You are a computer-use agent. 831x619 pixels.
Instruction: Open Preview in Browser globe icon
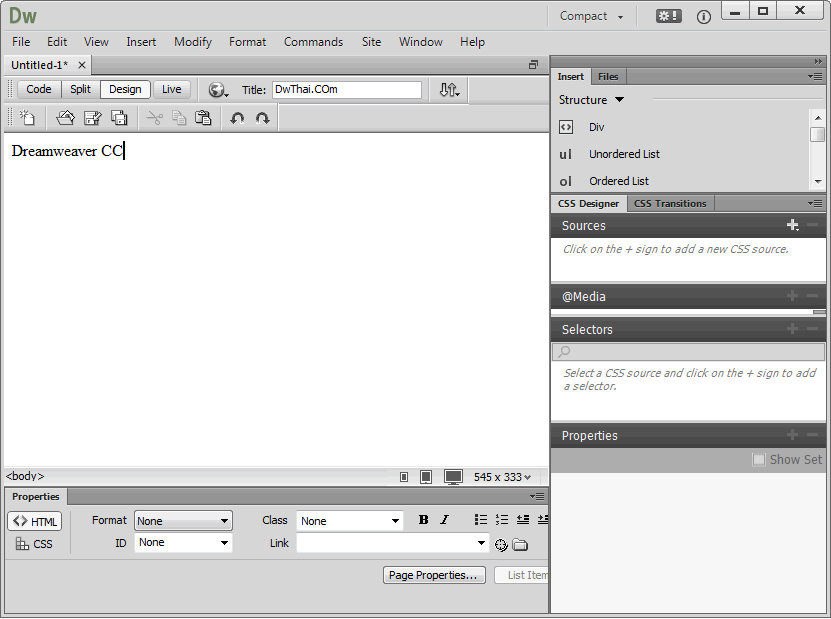[218, 90]
